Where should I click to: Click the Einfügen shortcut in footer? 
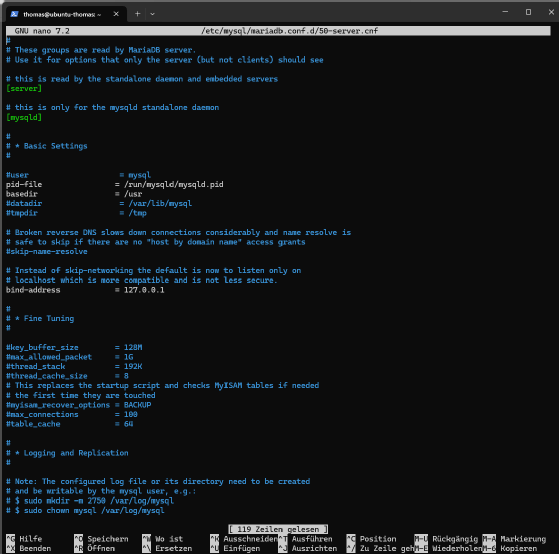235,548
